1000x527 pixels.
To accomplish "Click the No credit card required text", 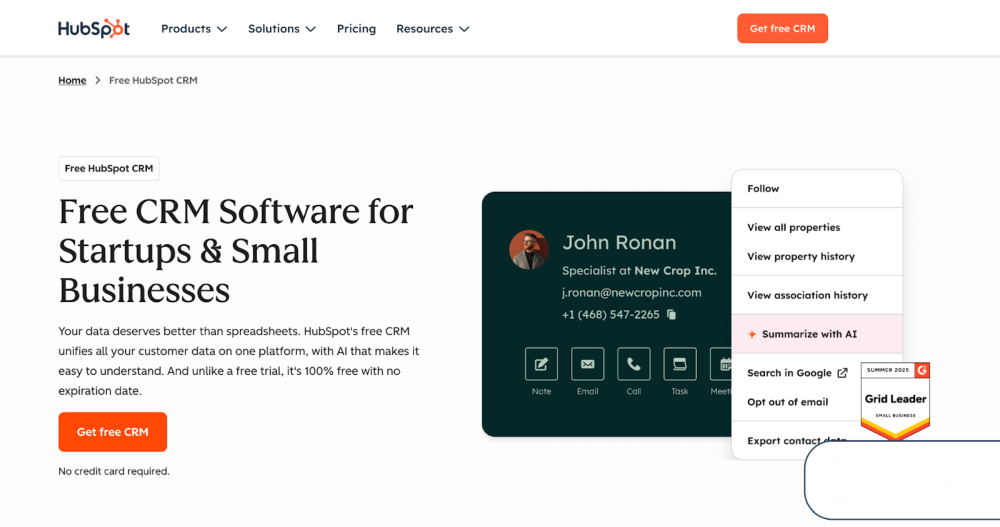I will point(114,471).
